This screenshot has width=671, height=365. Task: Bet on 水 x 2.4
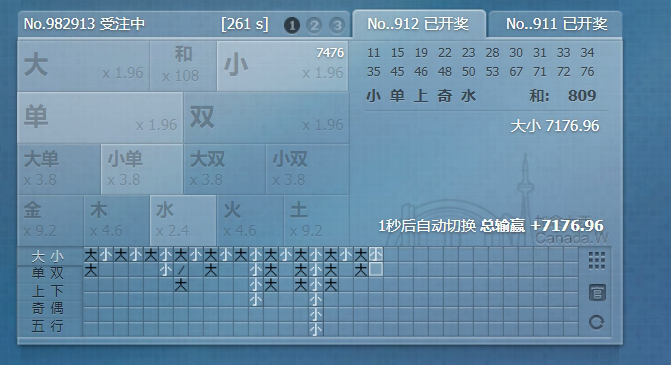pos(183,220)
